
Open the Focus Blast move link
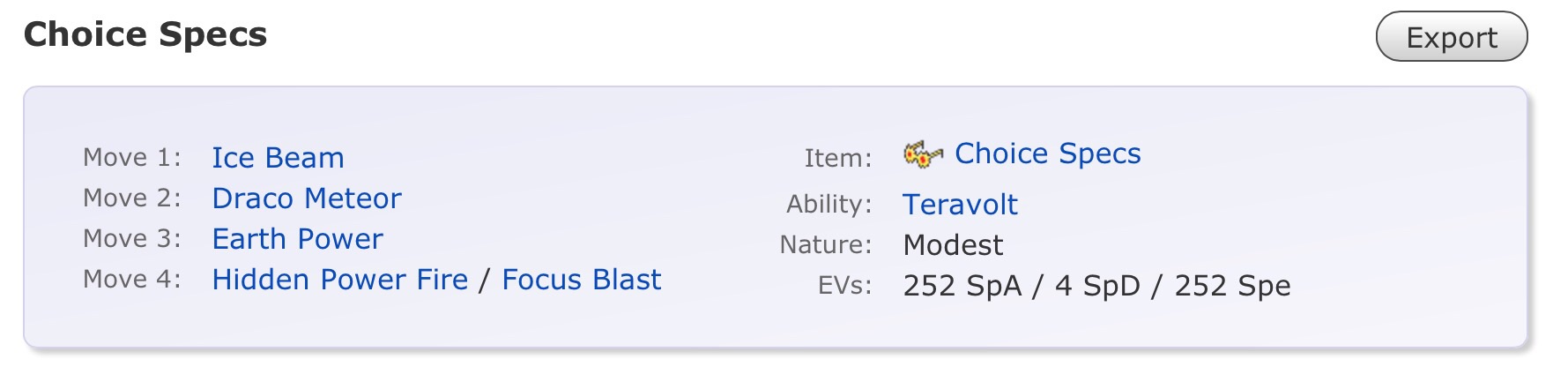pos(581,280)
